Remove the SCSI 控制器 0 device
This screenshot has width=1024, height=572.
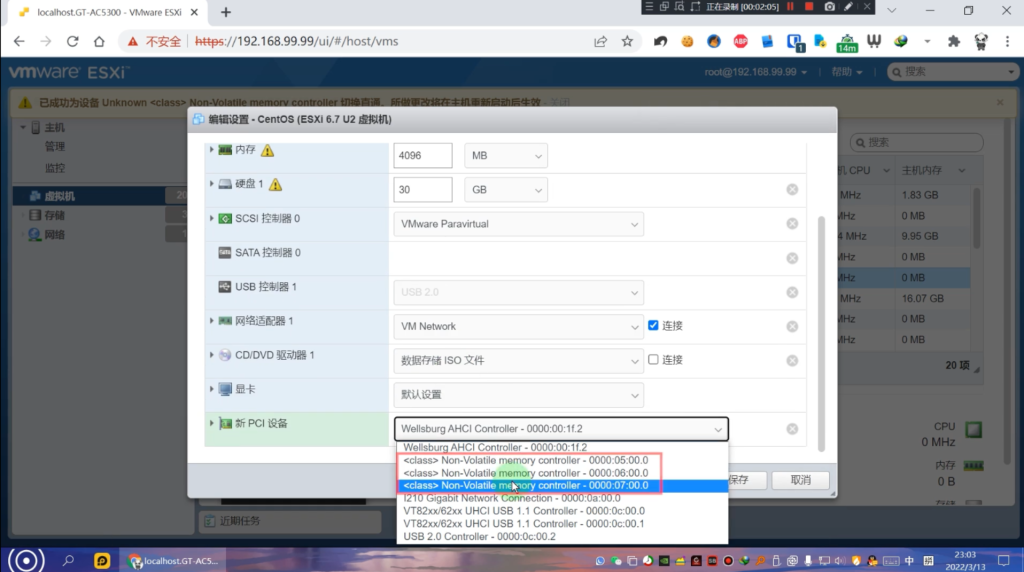(x=792, y=224)
